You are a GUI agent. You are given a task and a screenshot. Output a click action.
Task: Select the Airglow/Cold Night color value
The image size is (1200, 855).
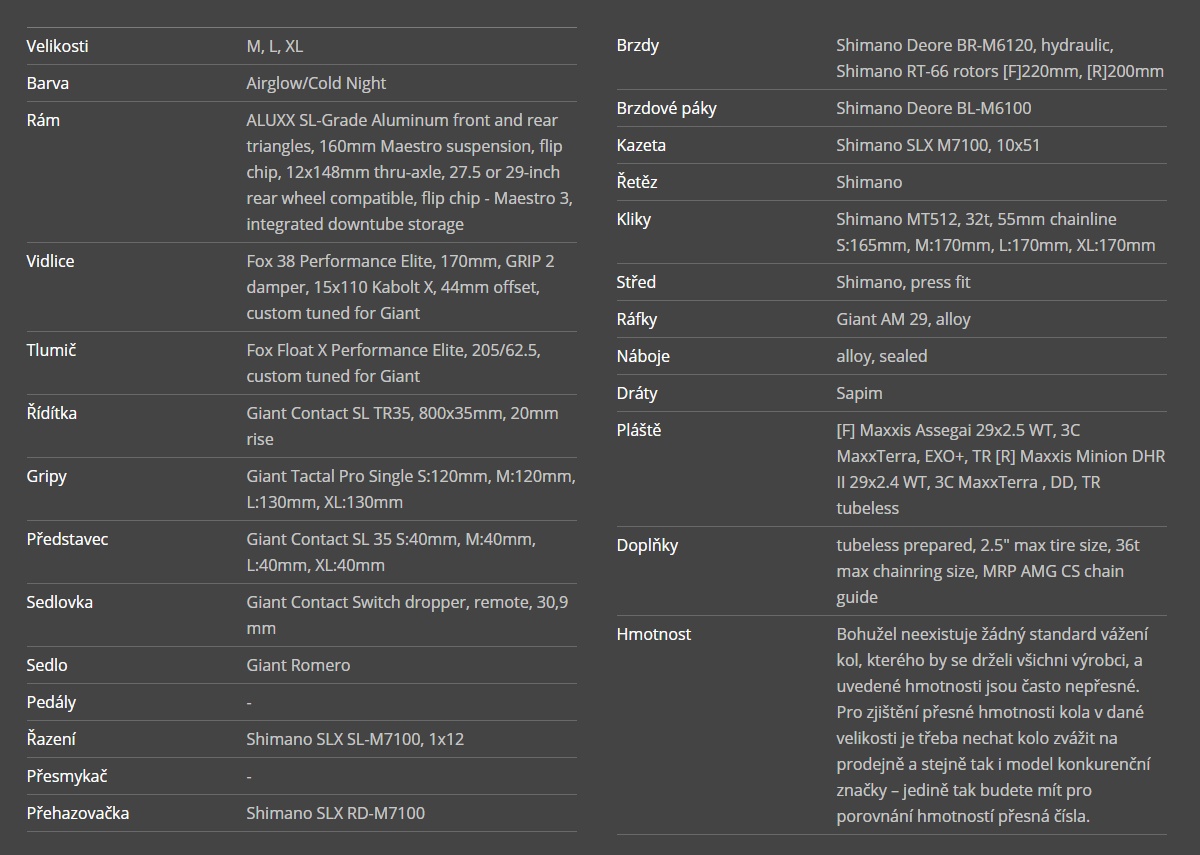(316, 83)
